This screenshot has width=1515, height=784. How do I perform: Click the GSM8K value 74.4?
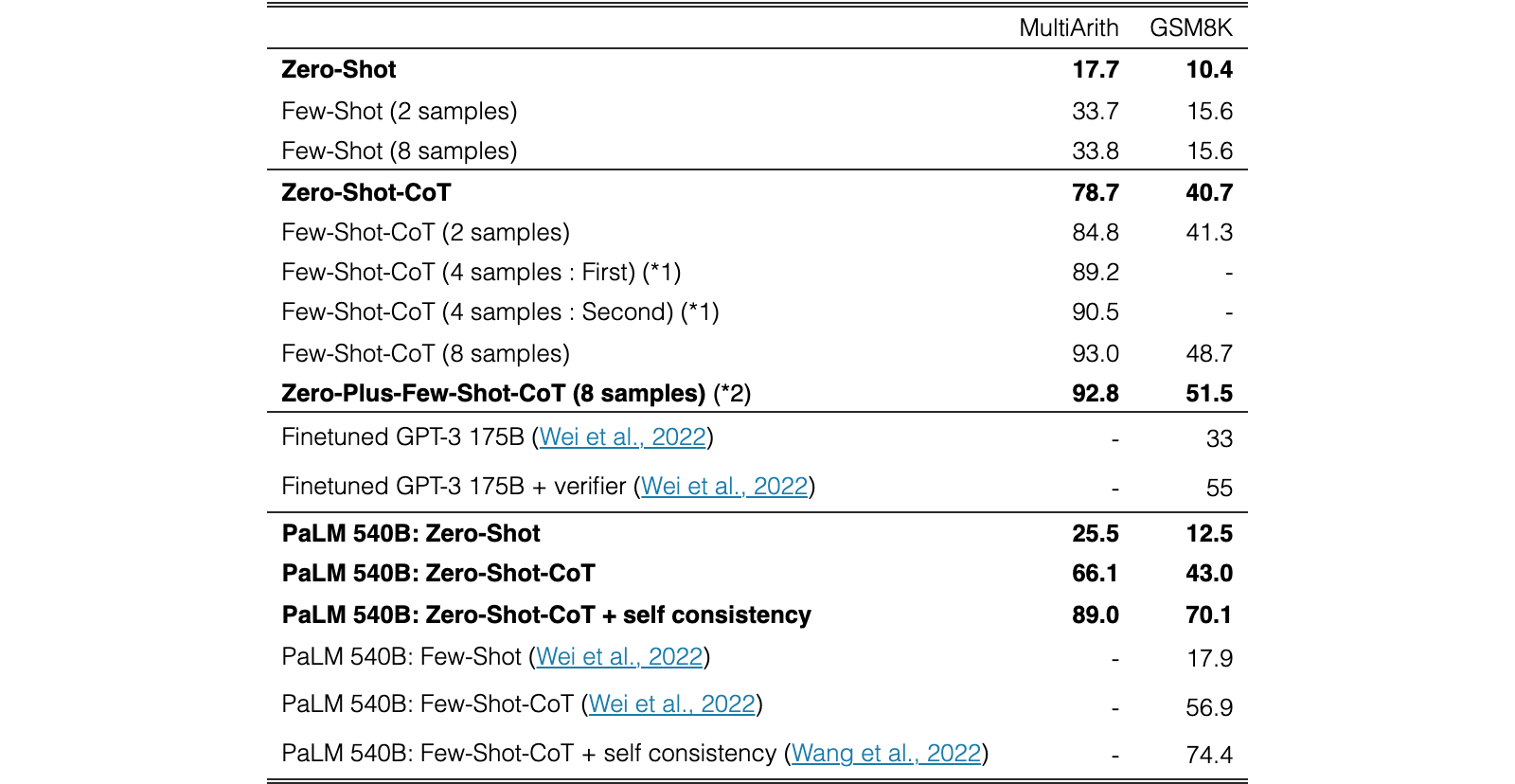coord(1209,756)
